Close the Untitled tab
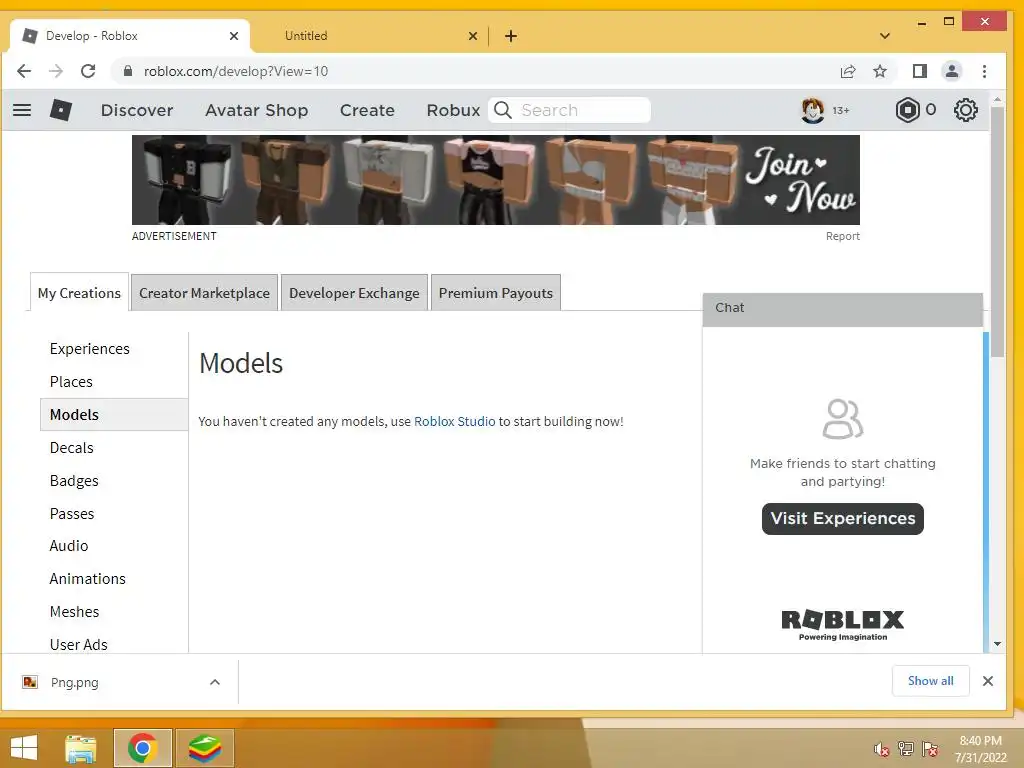 pos(473,36)
